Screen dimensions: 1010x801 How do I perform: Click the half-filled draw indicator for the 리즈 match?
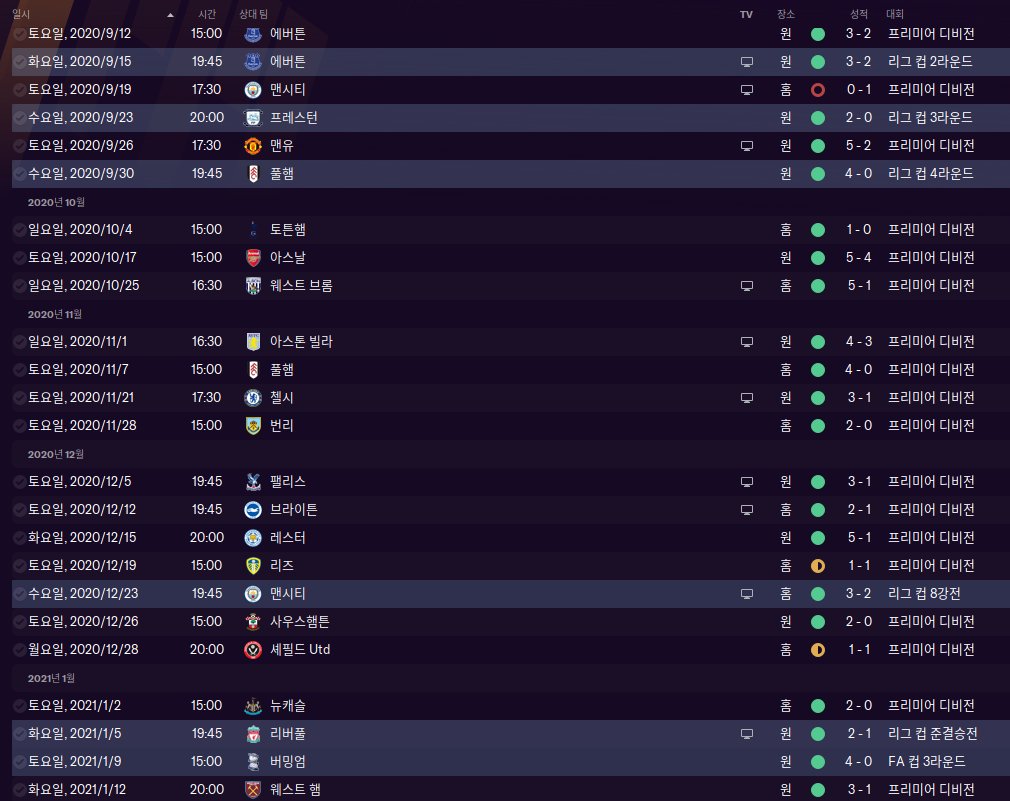(x=818, y=565)
